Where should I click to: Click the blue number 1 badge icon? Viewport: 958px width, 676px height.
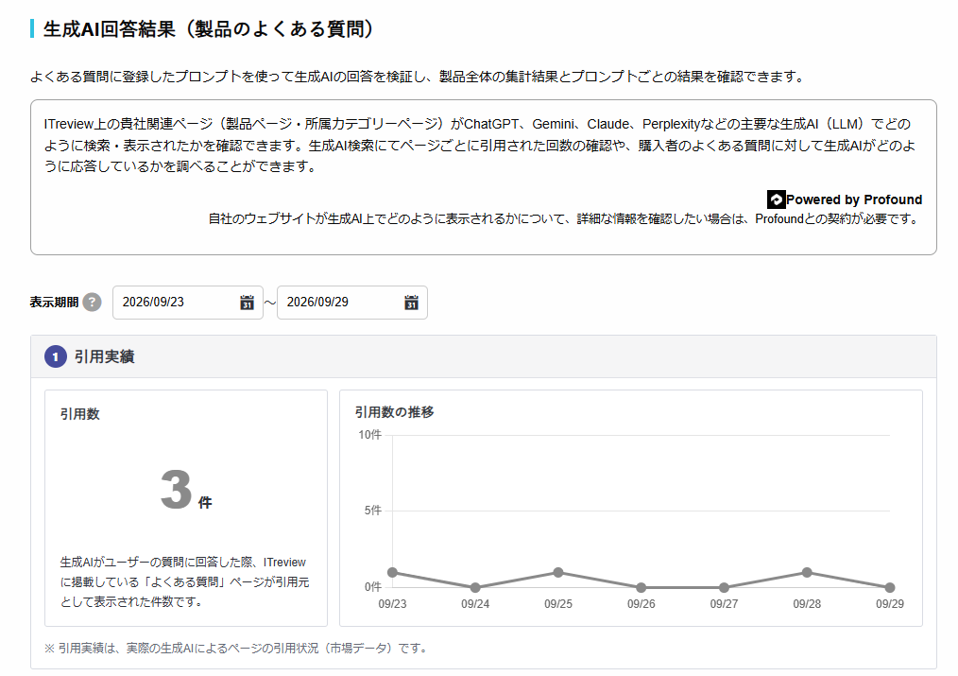[x=56, y=356]
